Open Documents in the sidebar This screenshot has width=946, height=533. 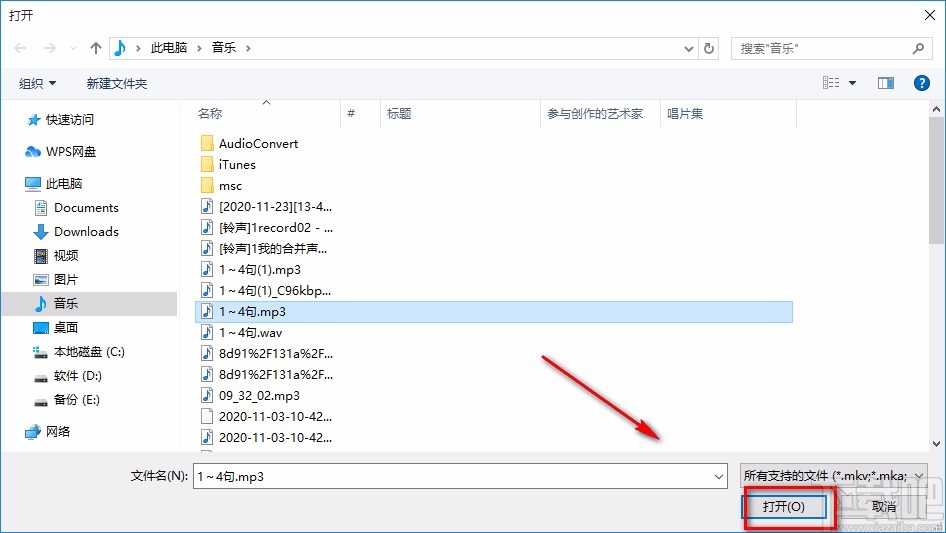click(86, 208)
